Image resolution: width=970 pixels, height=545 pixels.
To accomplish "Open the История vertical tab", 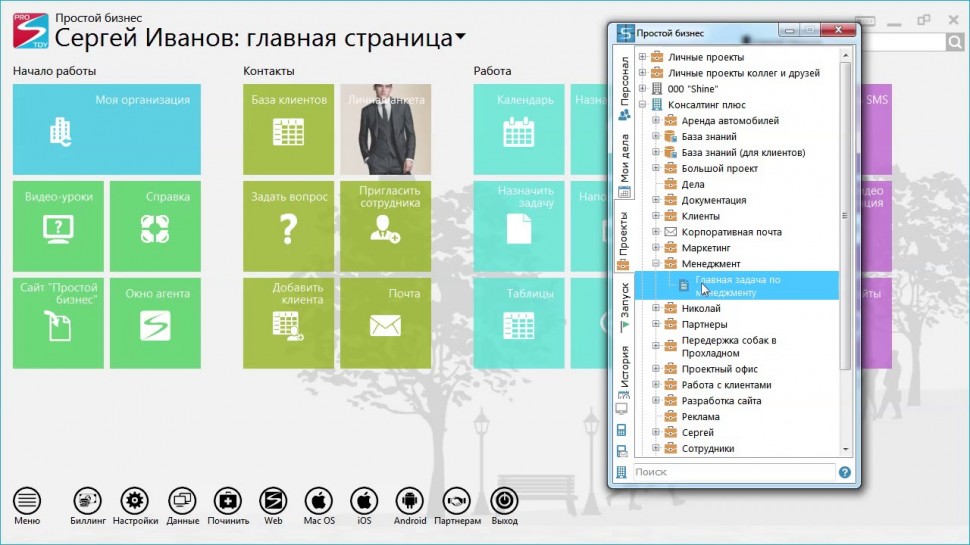I will tap(624, 371).
